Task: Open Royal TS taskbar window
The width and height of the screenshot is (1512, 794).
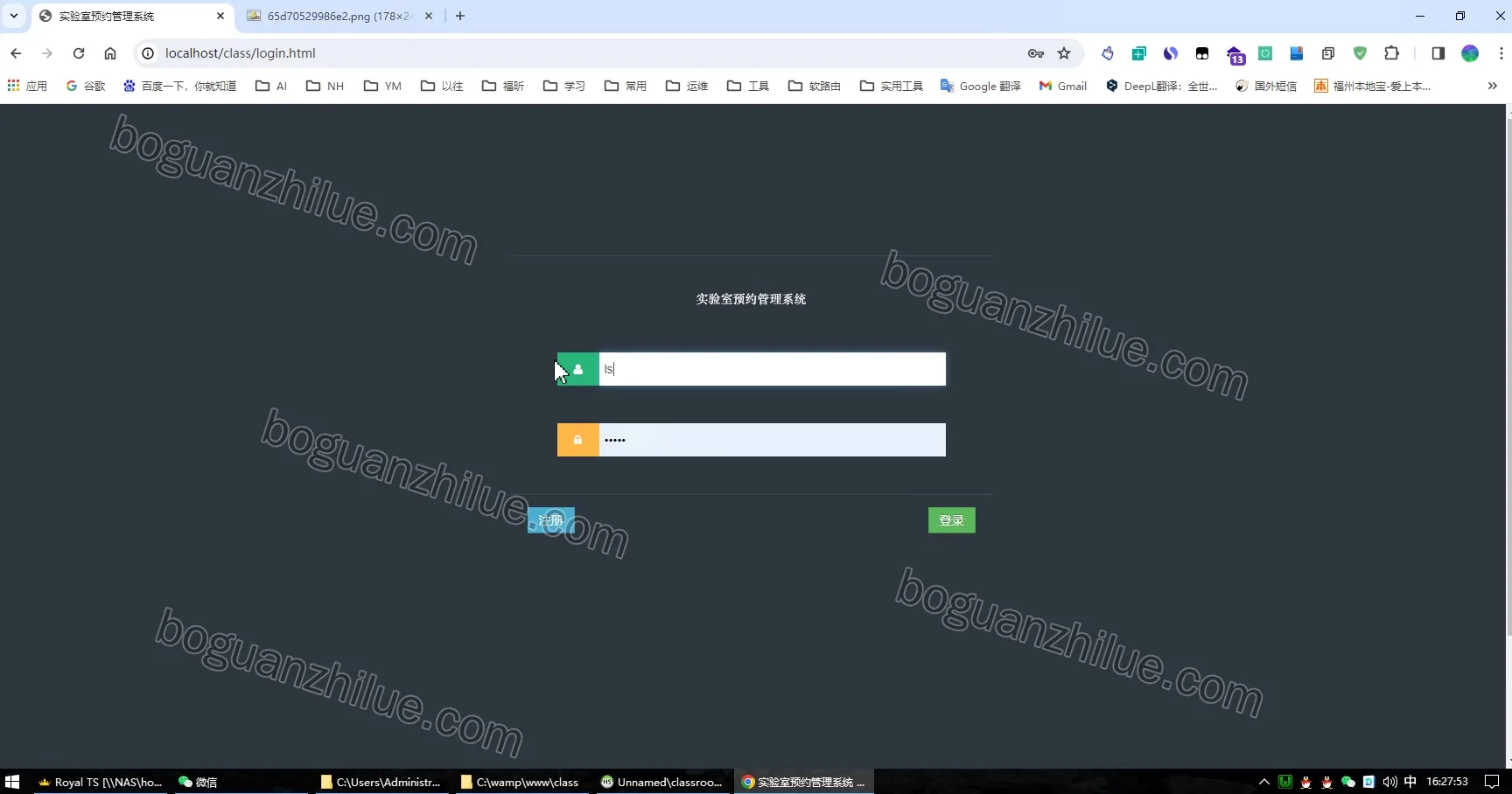Action: click(100, 782)
